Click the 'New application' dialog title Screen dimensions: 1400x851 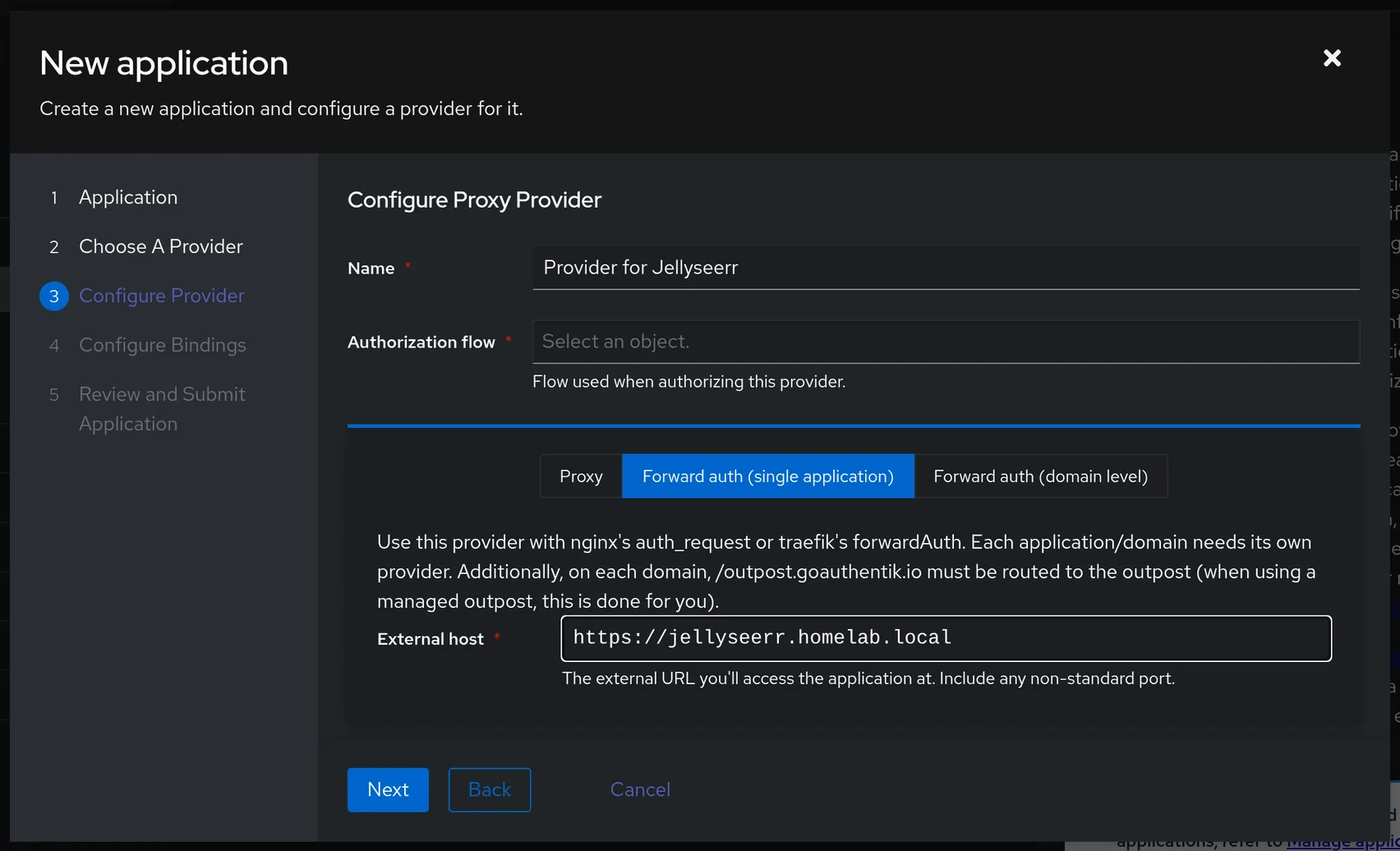point(164,63)
